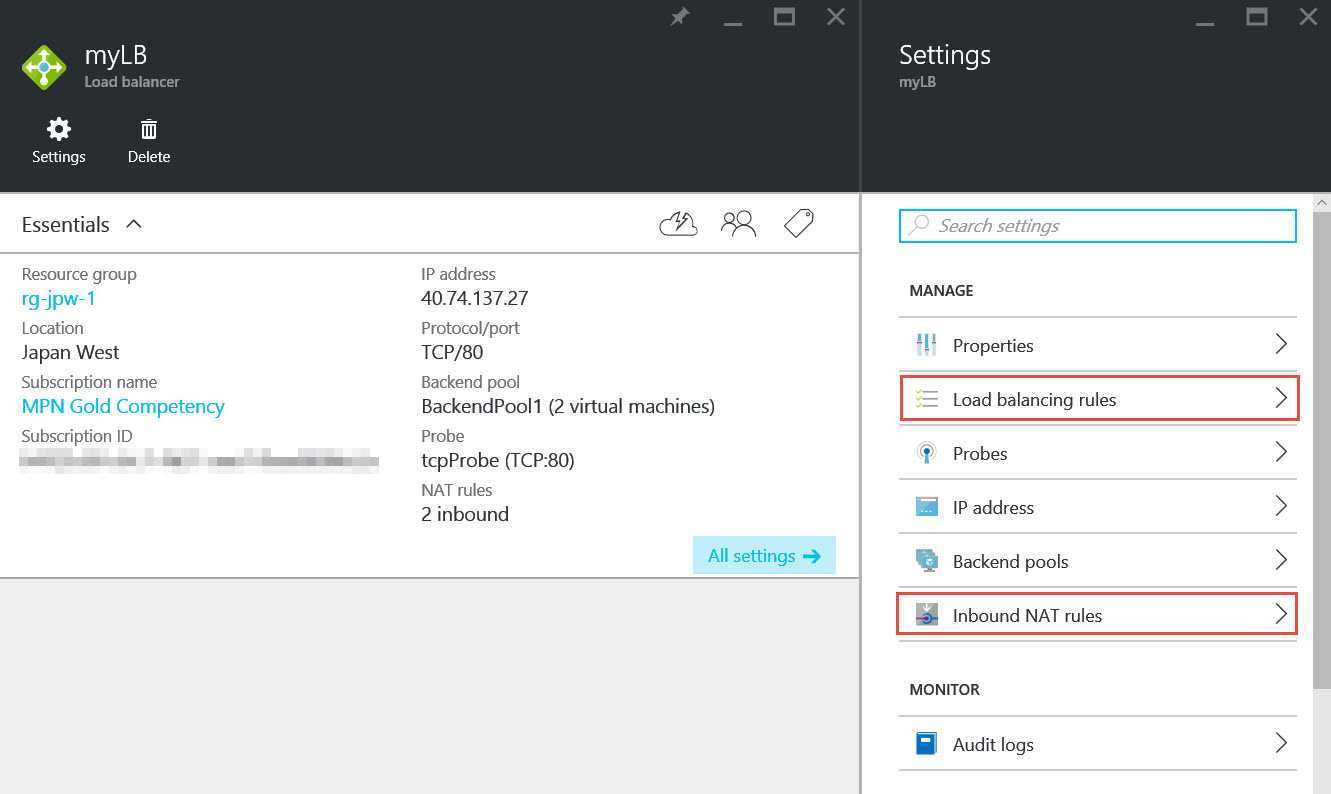Expand Load balancing rules chevron

pyautogui.click(x=1281, y=398)
